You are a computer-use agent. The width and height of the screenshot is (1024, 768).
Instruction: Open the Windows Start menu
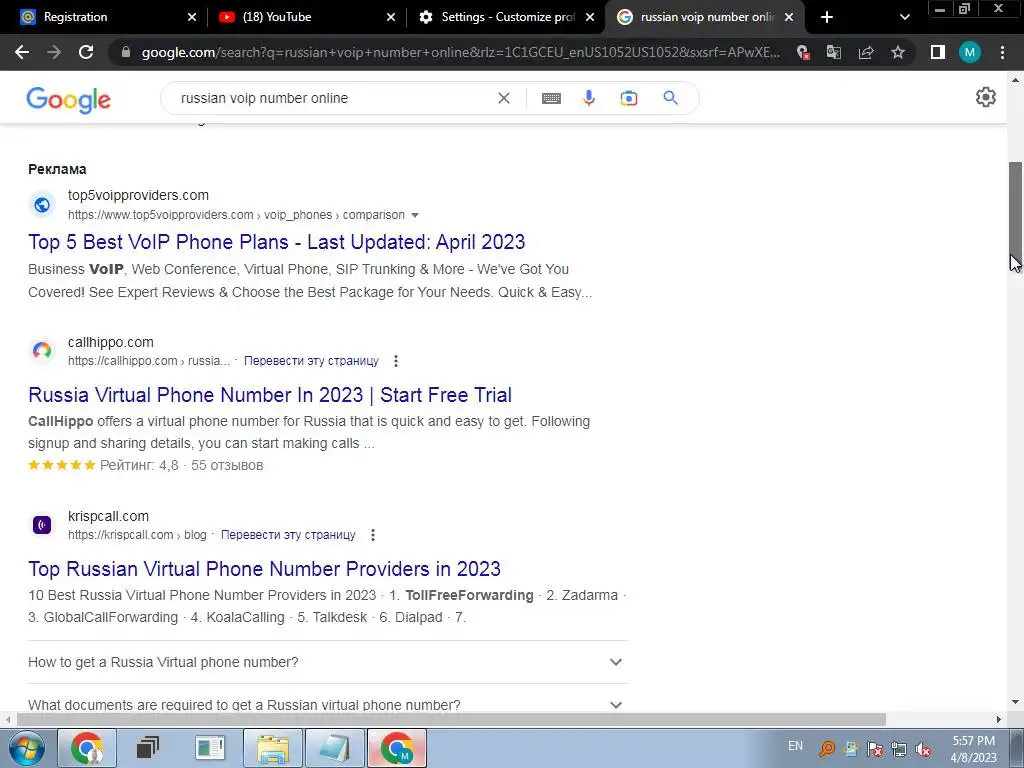(x=26, y=748)
